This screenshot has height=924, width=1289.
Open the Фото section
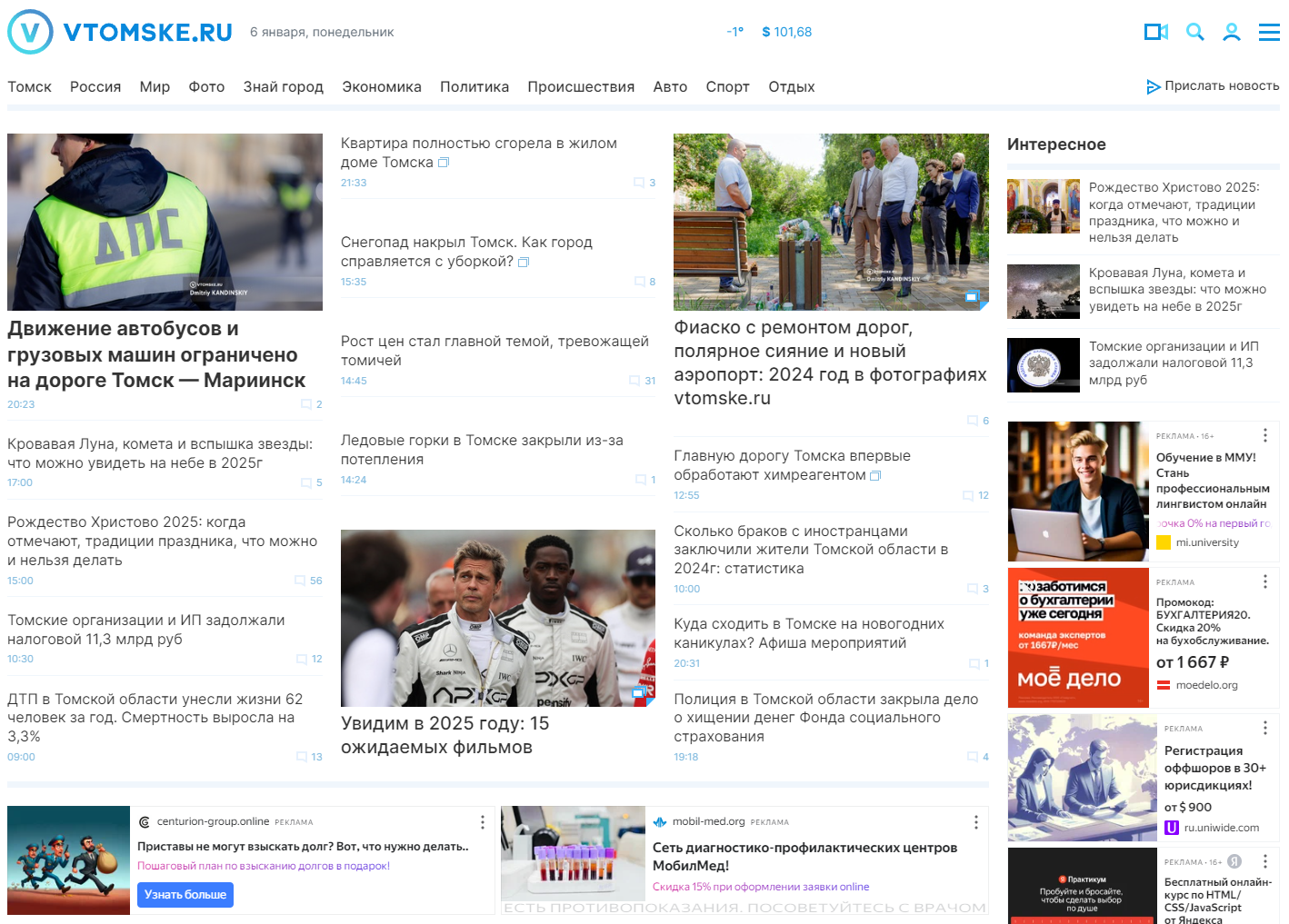pyautogui.click(x=206, y=87)
